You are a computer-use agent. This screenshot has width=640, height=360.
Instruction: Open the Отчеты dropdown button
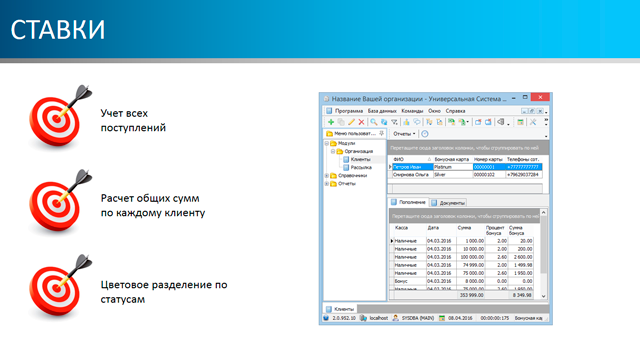(x=404, y=134)
